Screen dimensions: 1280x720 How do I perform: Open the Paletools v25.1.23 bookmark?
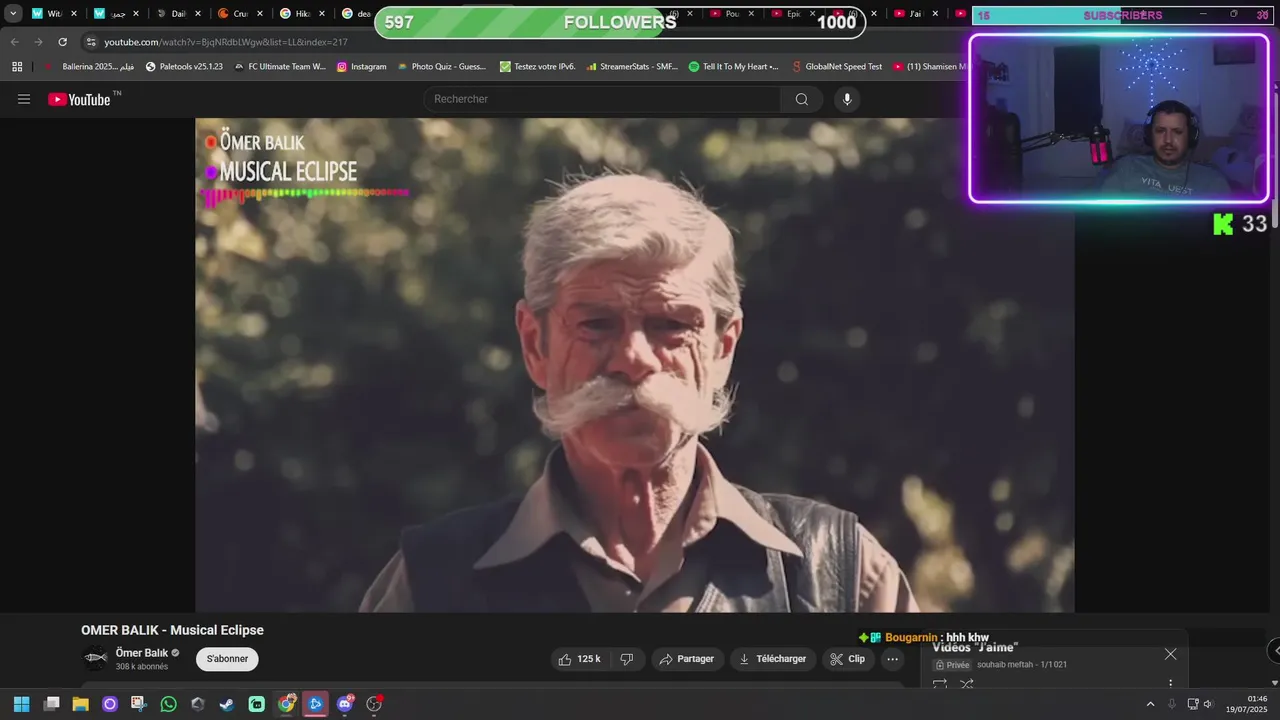pyautogui.click(x=184, y=67)
